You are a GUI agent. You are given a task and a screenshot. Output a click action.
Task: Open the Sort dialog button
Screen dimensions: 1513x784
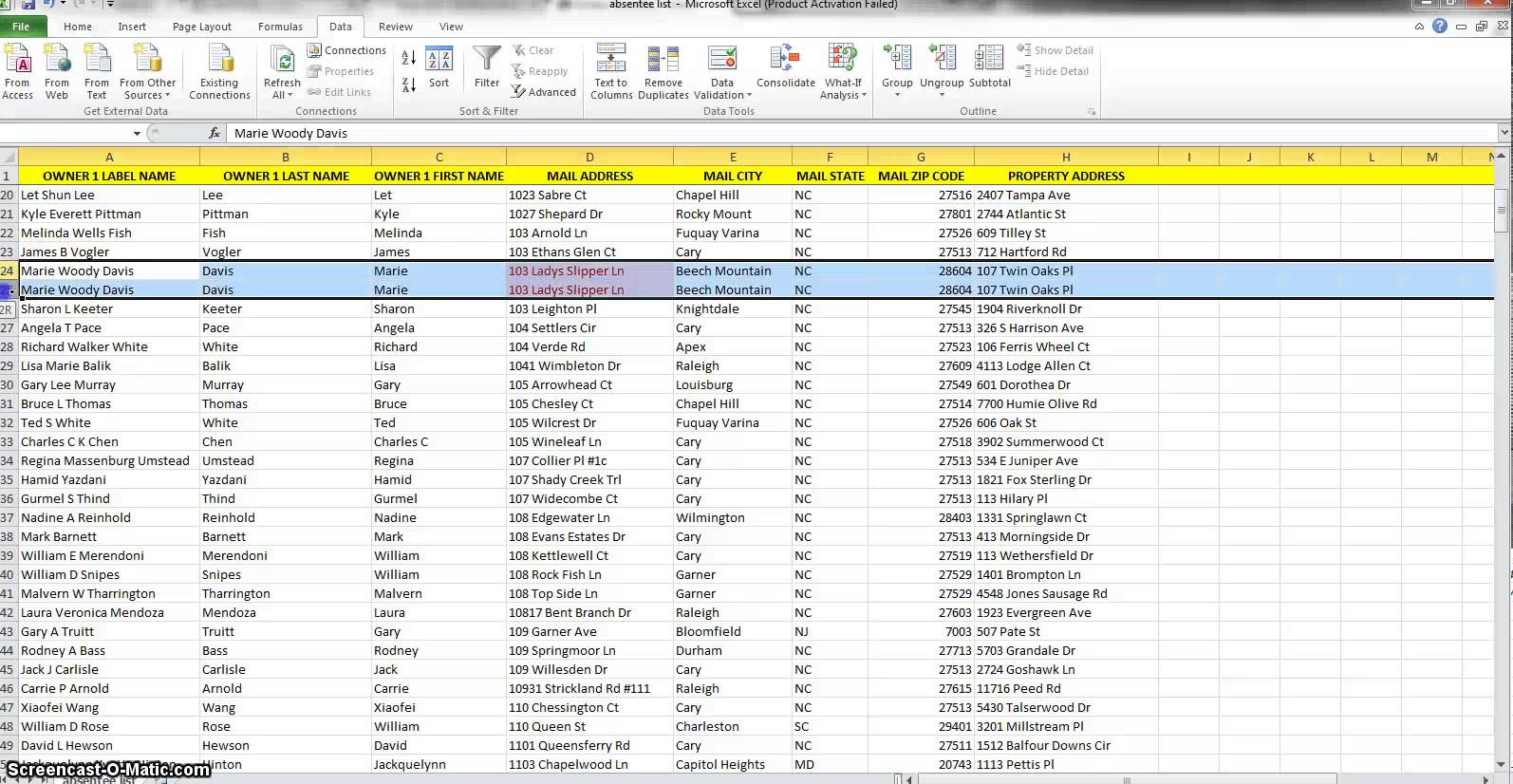(439, 67)
